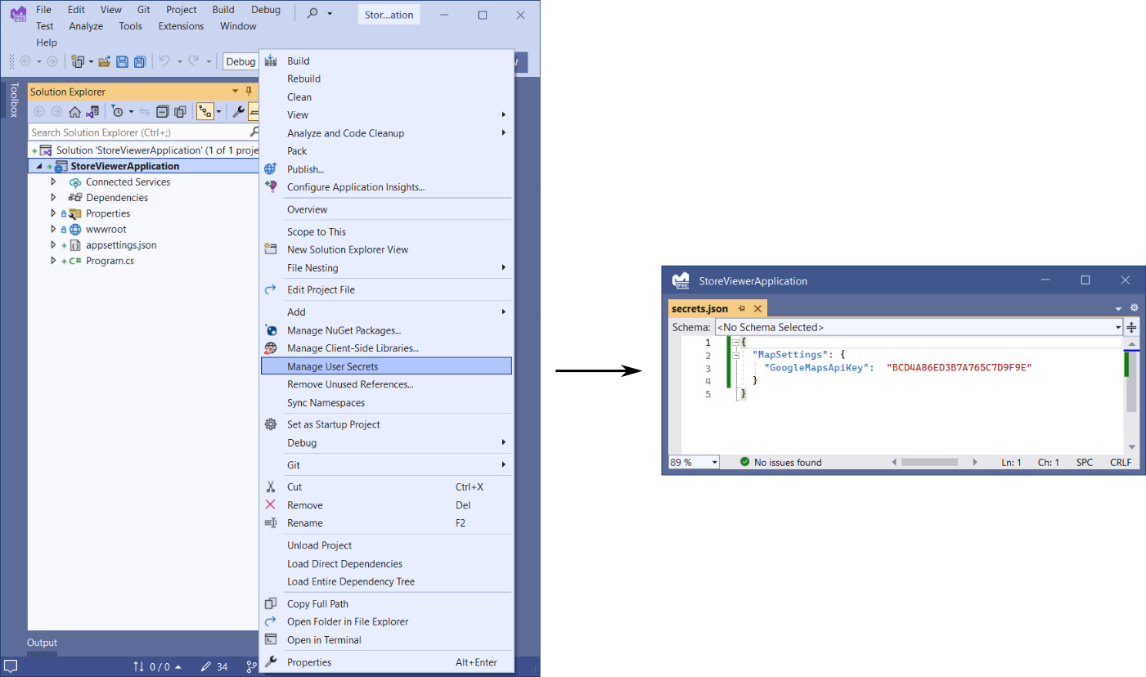This screenshot has width=1146, height=677.
Task: Click the No issues found status indicator
Action: pyautogui.click(x=781, y=462)
